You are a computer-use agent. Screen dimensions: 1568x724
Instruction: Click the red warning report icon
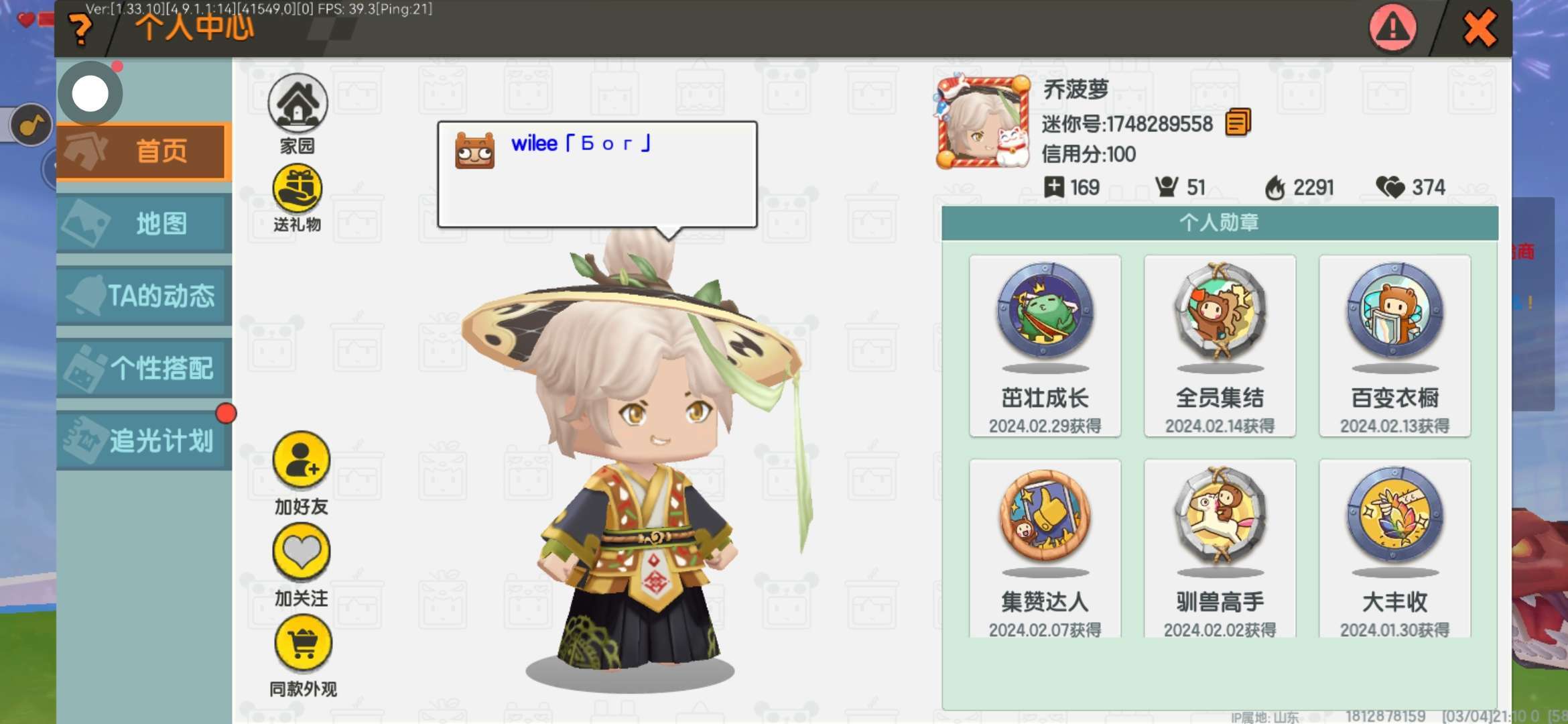tap(1392, 27)
